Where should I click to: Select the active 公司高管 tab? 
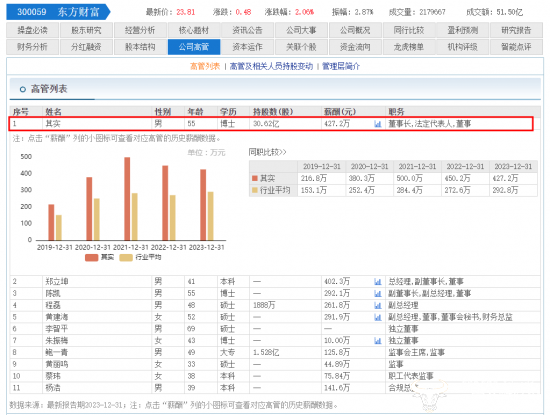pos(194,47)
